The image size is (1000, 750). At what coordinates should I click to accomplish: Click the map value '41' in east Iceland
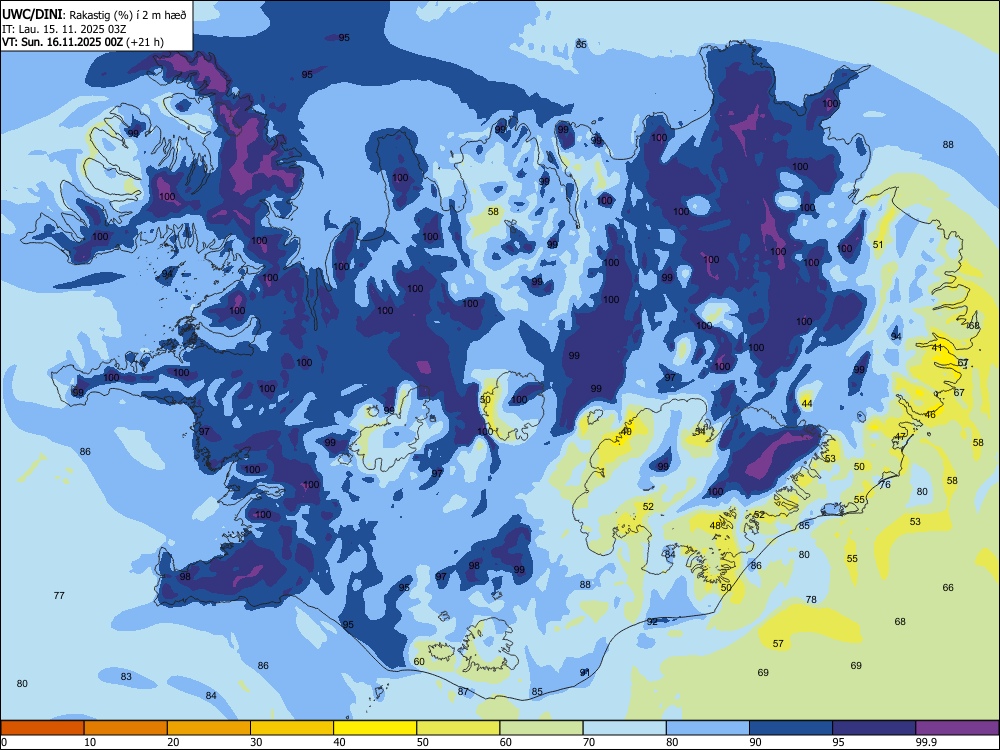click(x=937, y=348)
